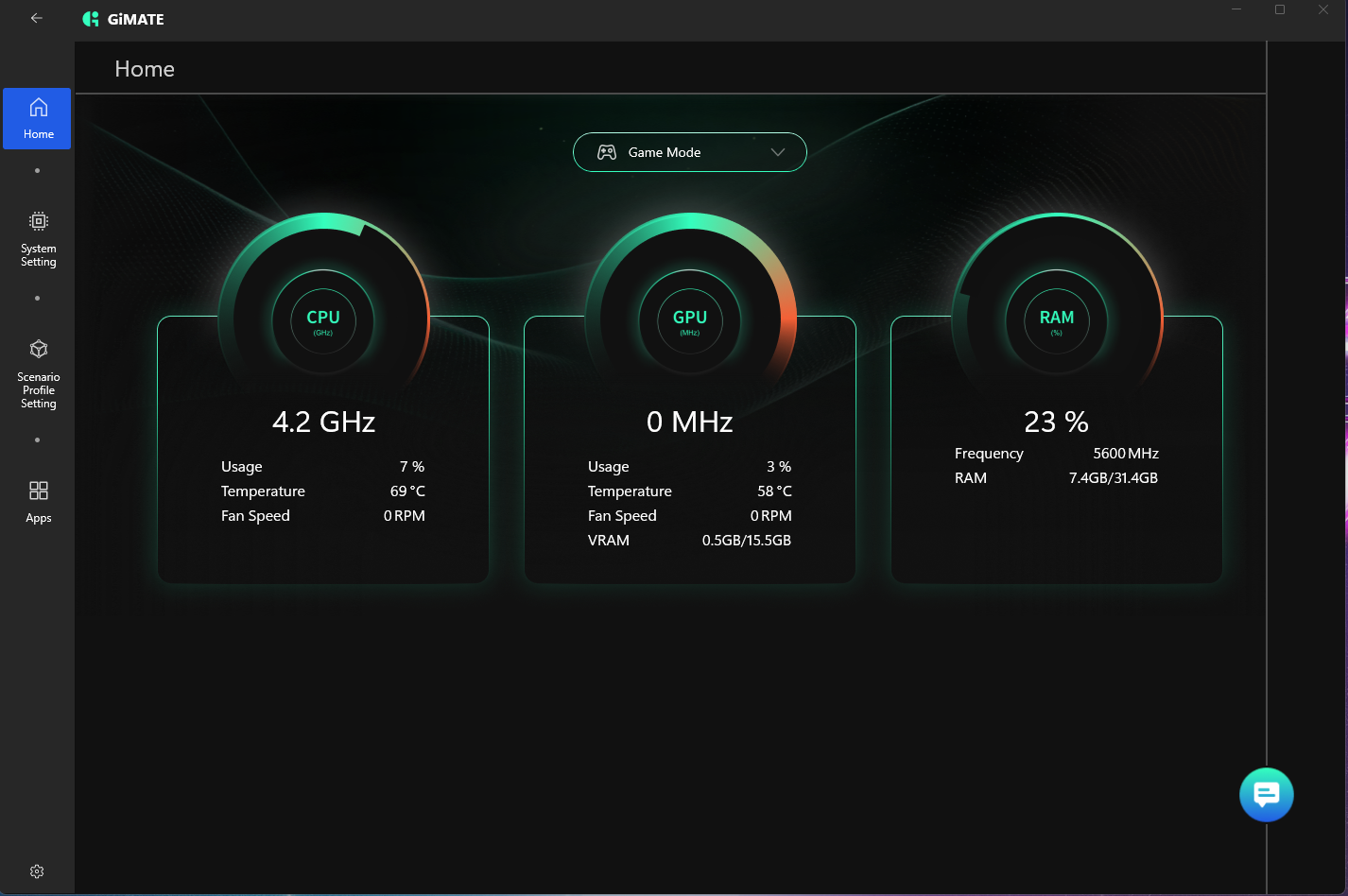Click the Home page heading
The height and width of the screenshot is (896, 1348).
145,69
